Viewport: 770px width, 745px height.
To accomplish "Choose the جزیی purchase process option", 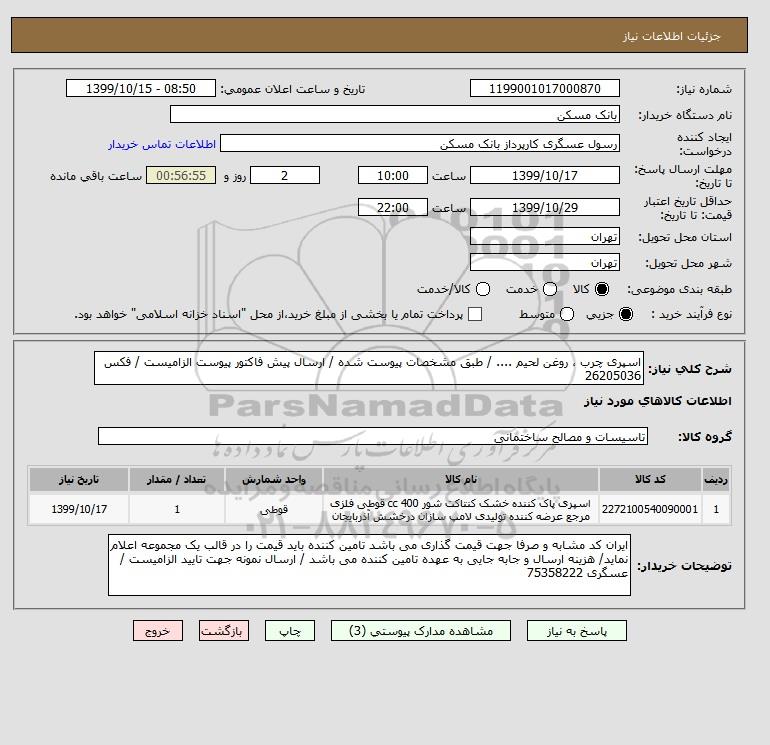I will pyautogui.click(x=626, y=314).
